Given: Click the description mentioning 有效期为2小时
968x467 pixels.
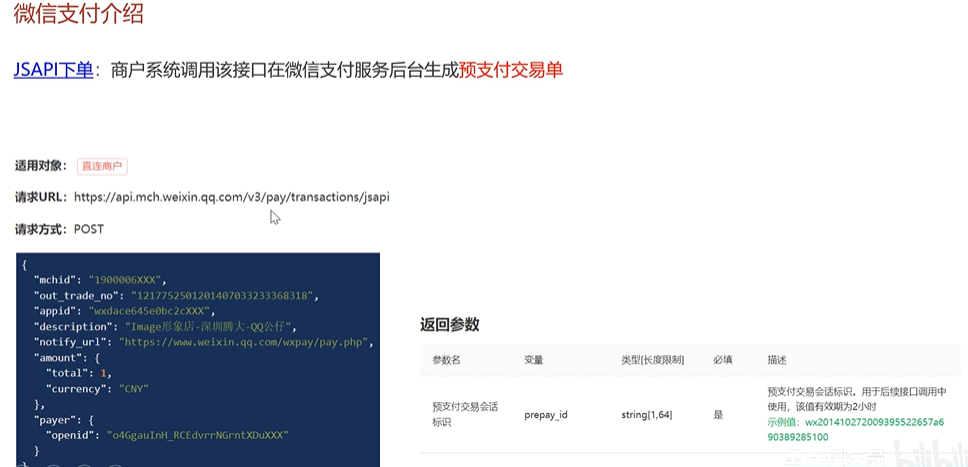Looking at the screenshot, I should (856, 399).
